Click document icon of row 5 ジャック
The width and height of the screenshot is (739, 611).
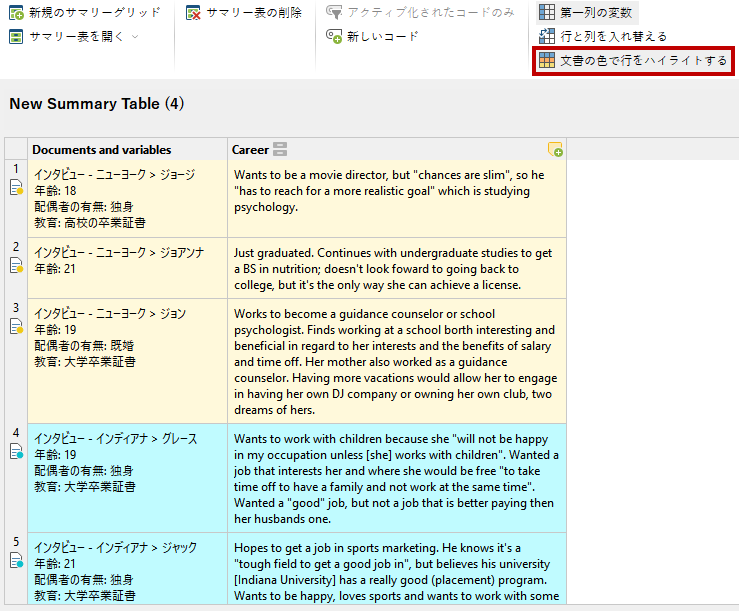click(16, 560)
